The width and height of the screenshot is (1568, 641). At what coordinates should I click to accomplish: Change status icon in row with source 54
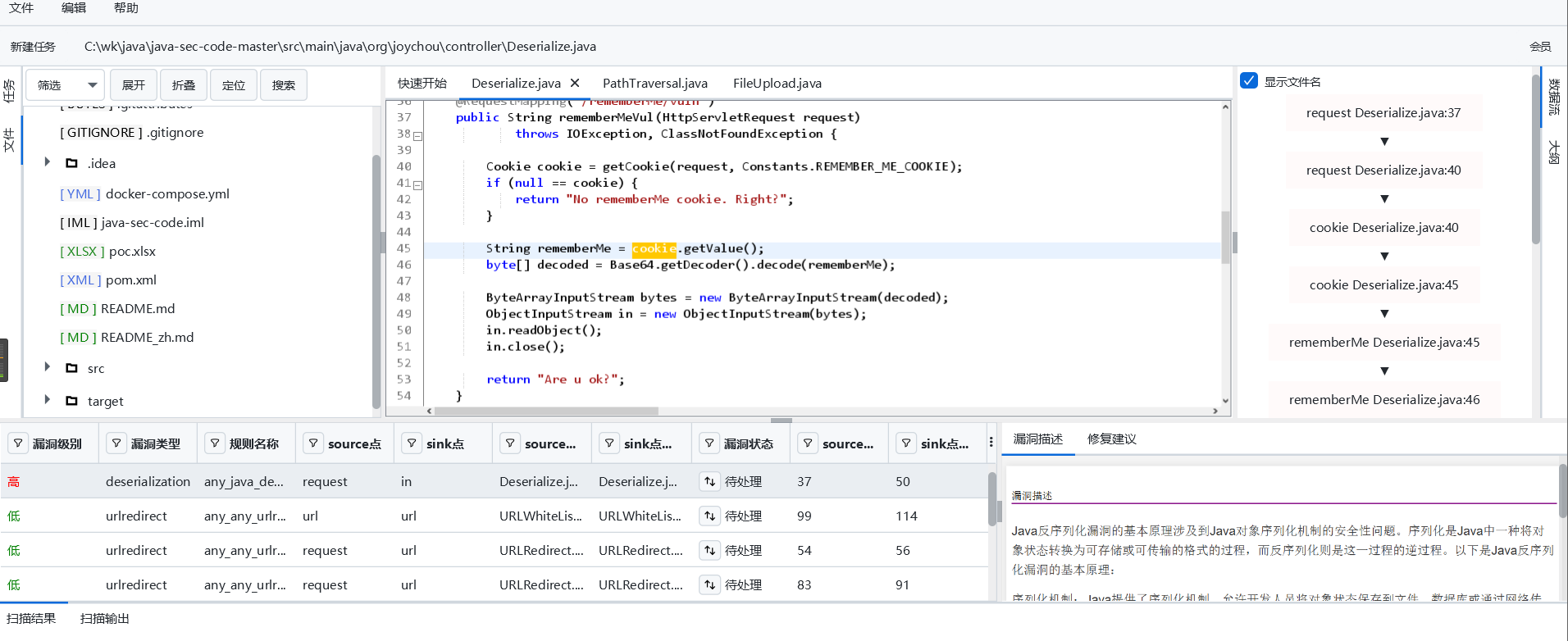click(709, 550)
